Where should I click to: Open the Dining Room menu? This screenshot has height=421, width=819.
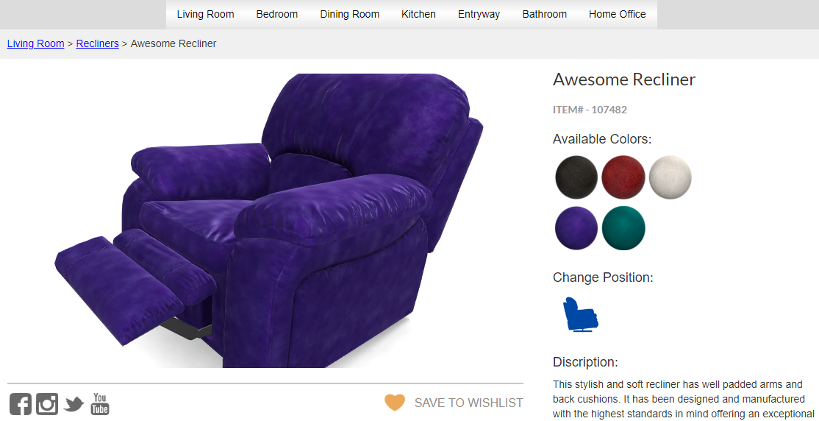349,14
